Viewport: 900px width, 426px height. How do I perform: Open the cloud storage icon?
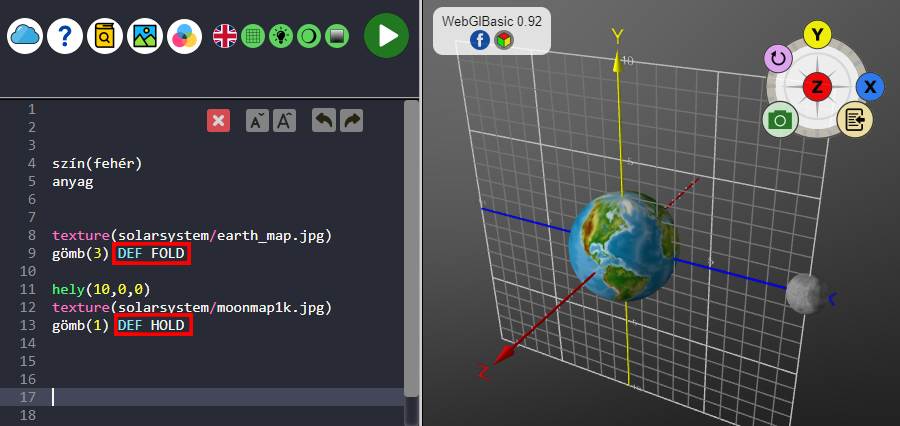click(x=25, y=36)
